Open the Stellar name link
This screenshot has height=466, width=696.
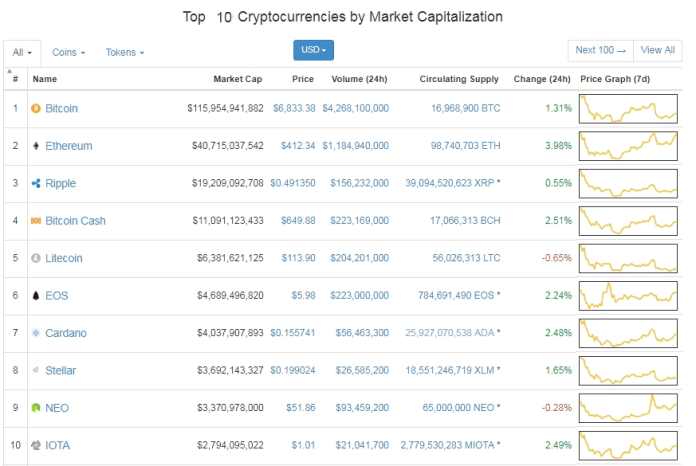click(60, 371)
